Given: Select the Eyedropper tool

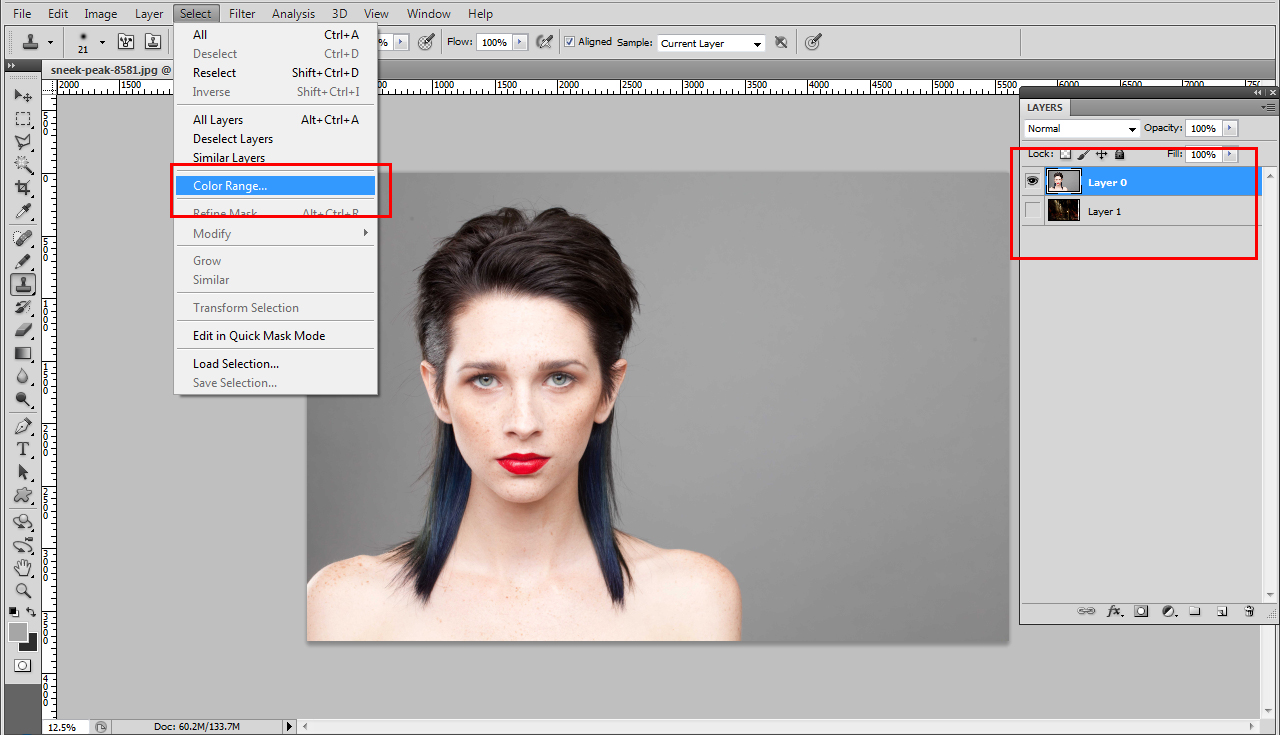Looking at the screenshot, I should pyautogui.click(x=22, y=211).
